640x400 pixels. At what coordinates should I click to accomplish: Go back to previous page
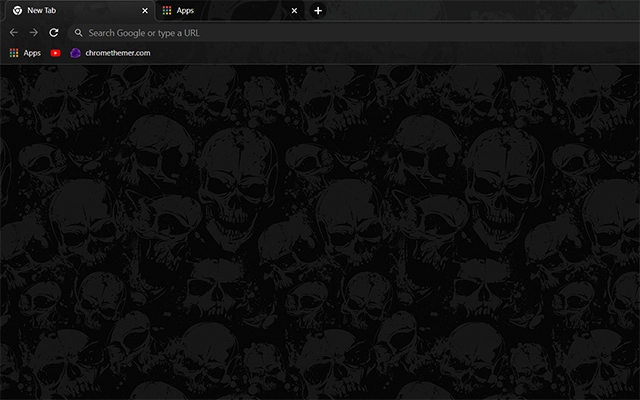click(13, 33)
